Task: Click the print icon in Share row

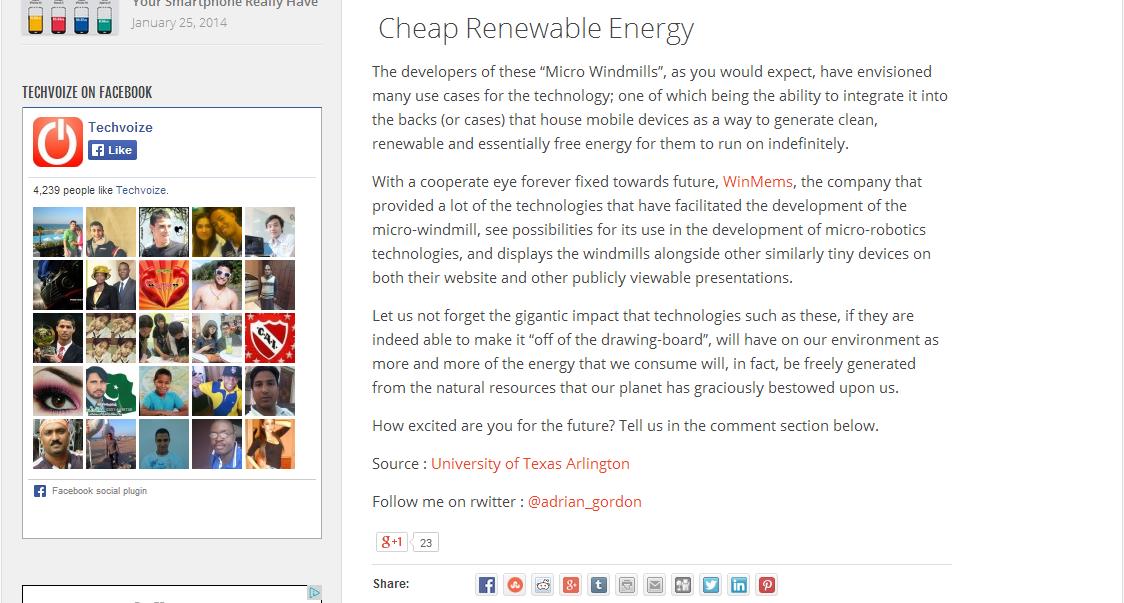Action: pos(627,585)
